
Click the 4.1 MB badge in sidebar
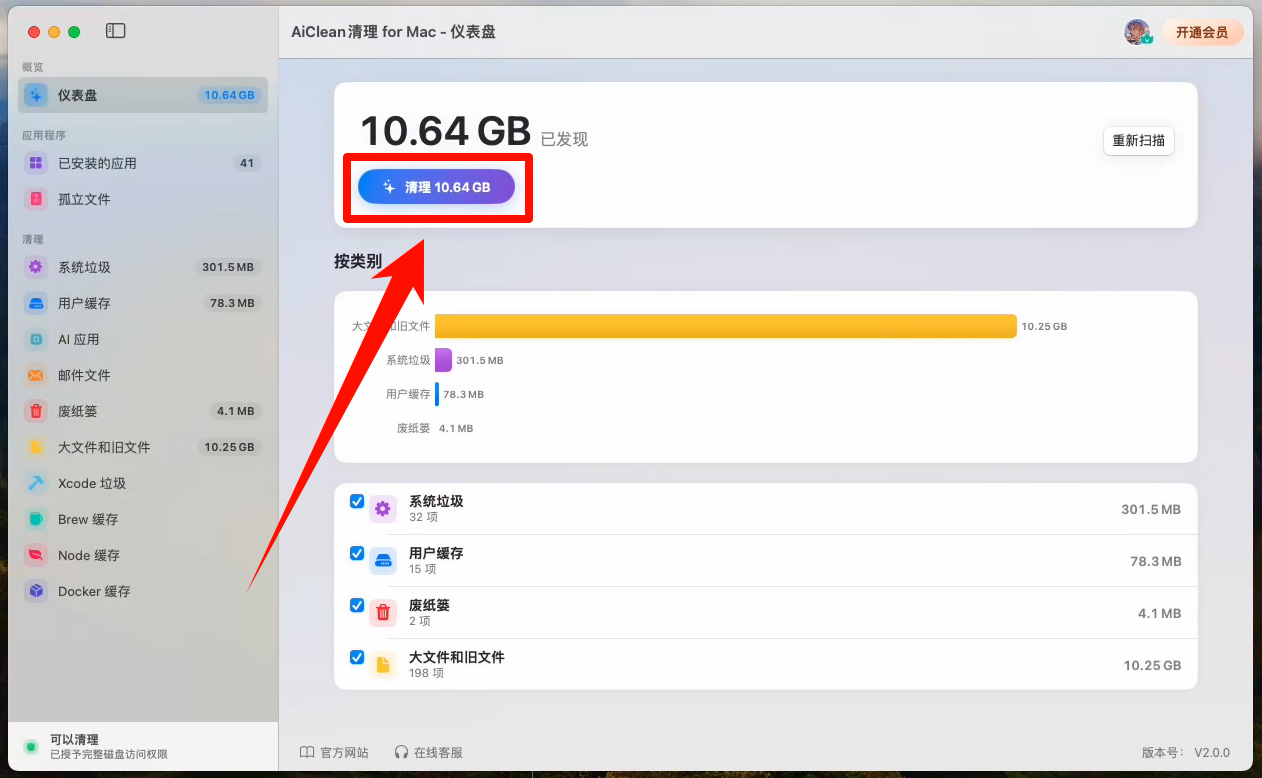[x=236, y=411]
